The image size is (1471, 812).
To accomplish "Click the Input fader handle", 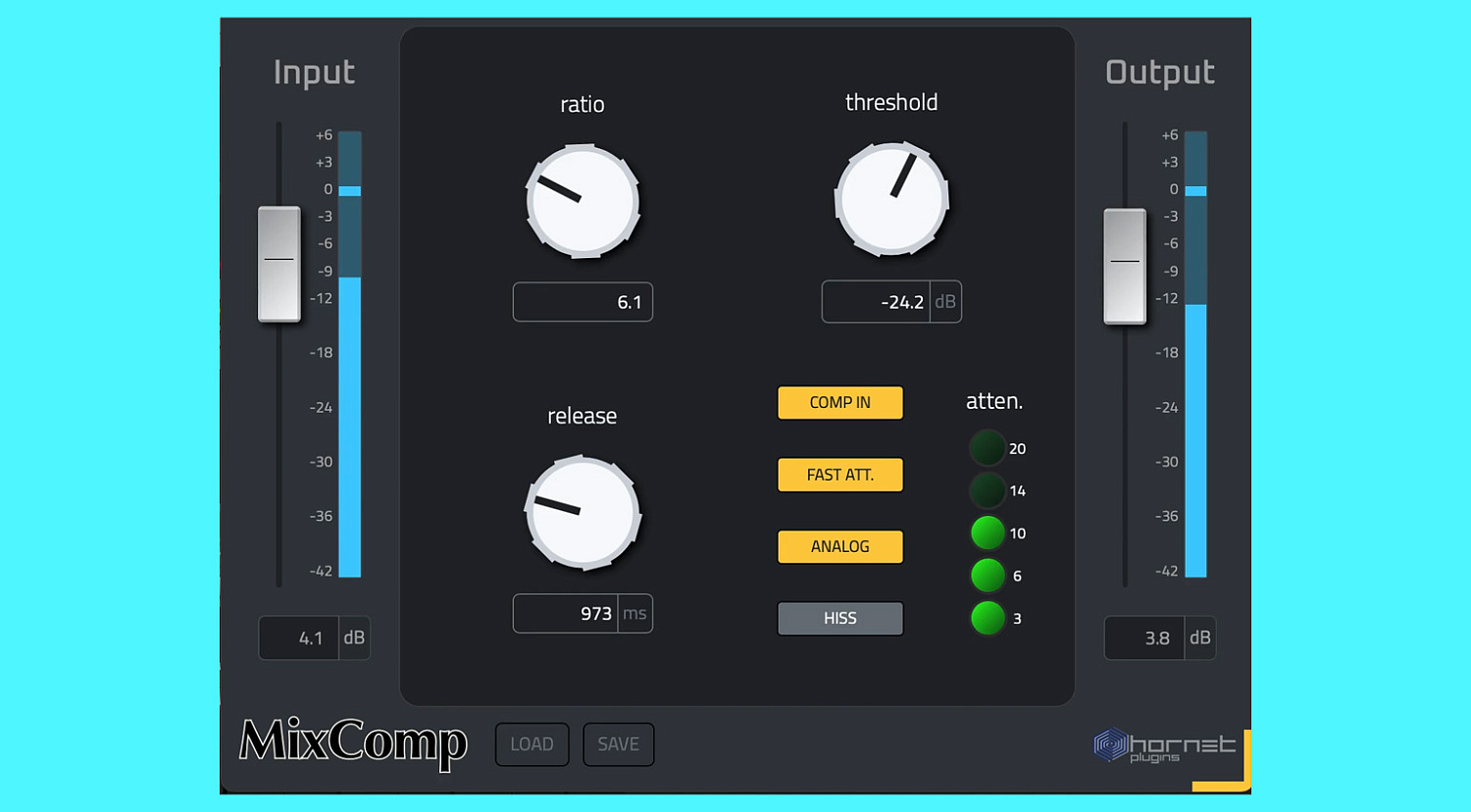I will coord(279,264).
